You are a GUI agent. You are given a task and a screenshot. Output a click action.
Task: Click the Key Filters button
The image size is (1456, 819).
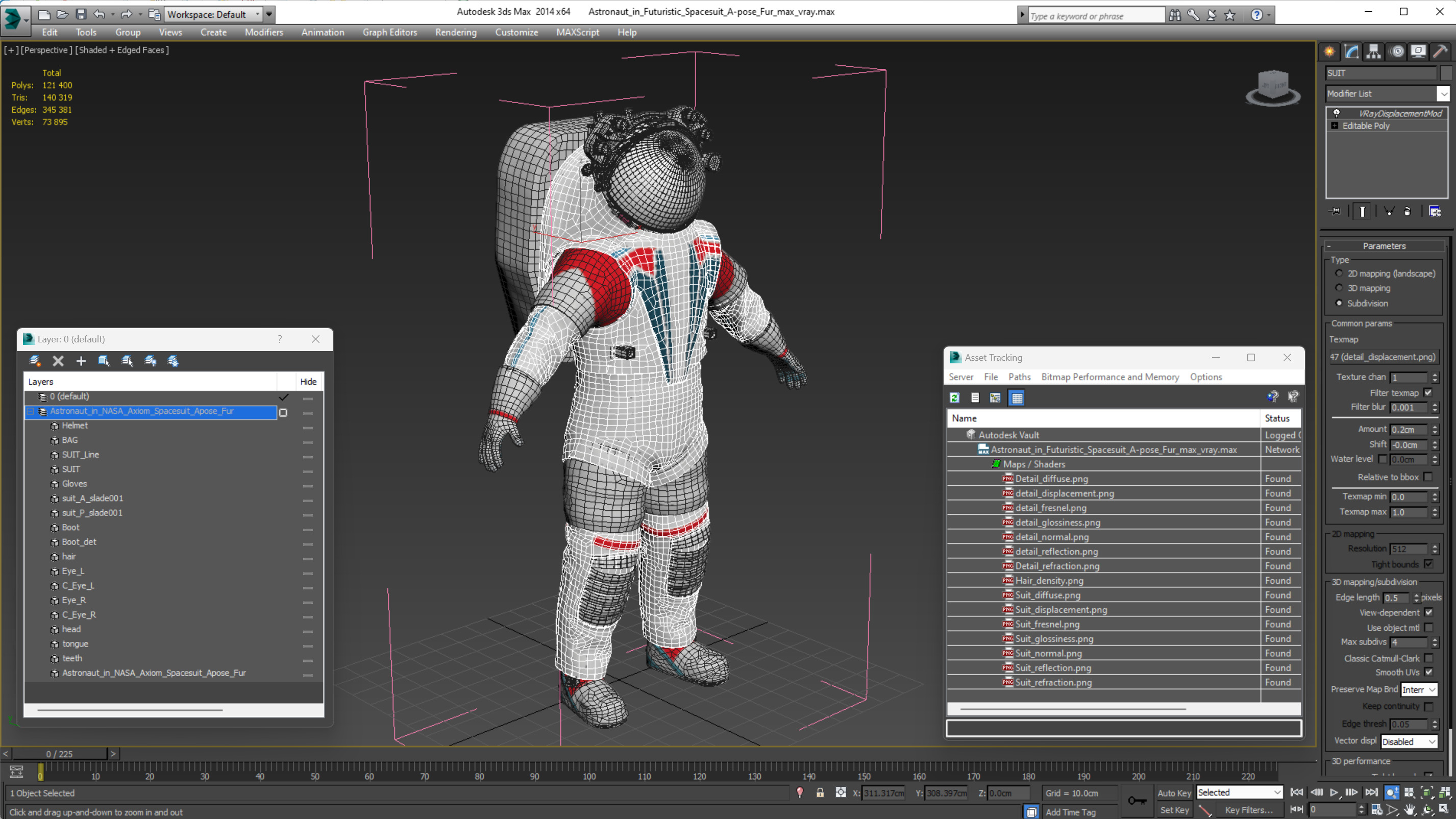1249,810
